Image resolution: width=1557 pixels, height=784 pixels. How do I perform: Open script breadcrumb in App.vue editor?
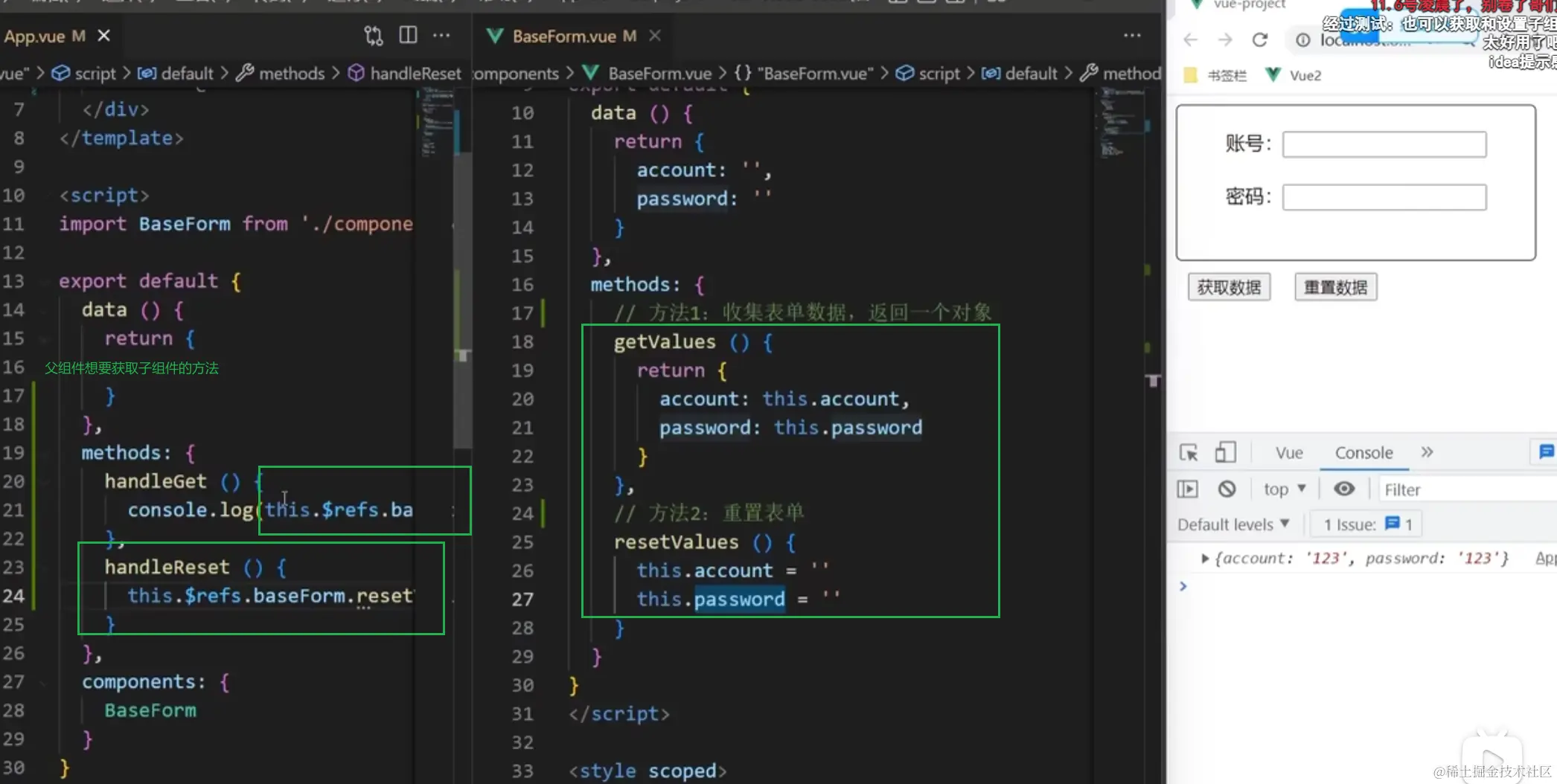pyautogui.click(x=84, y=74)
